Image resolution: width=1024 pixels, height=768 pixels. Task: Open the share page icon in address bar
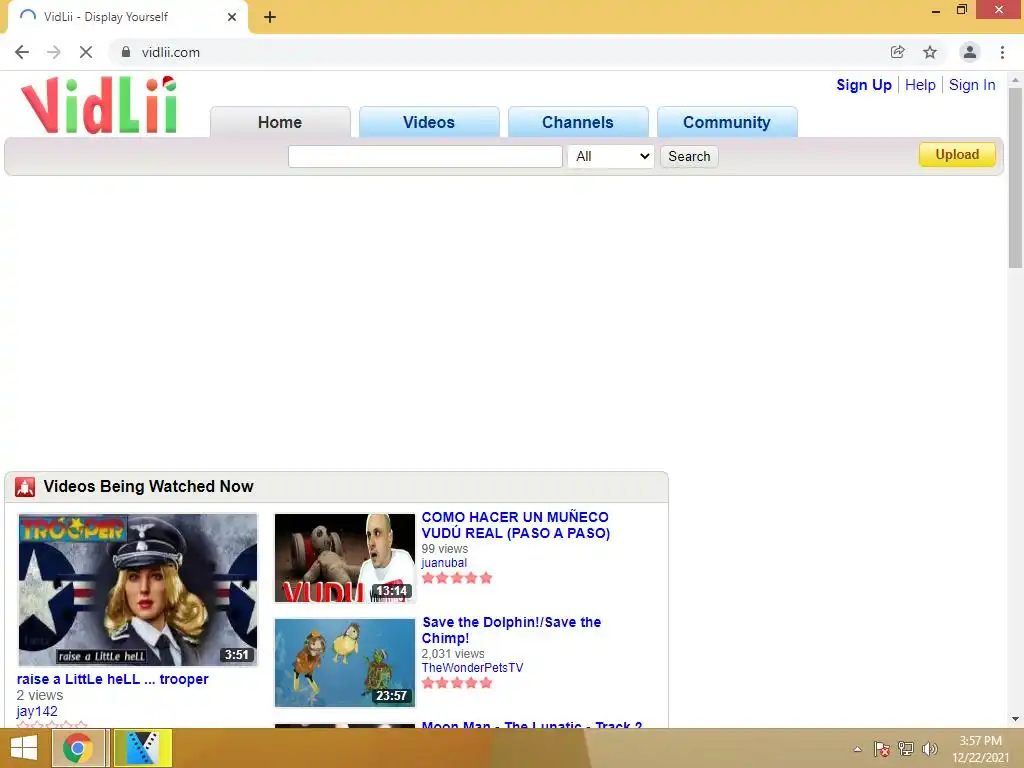click(898, 52)
